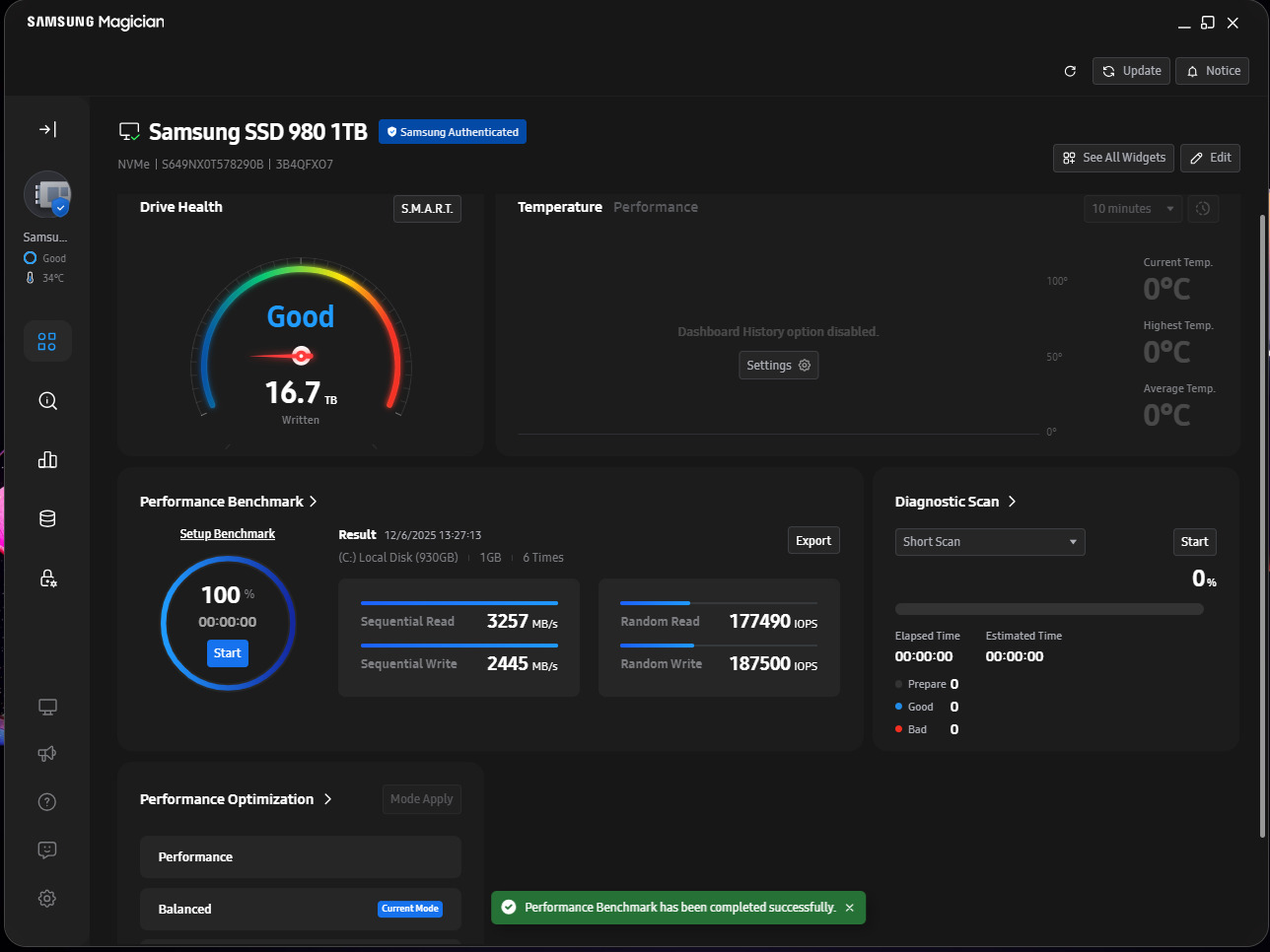Open the dashboard grid icon in sidebar
The height and width of the screenshot is (952, 1270).
point(47,341)
